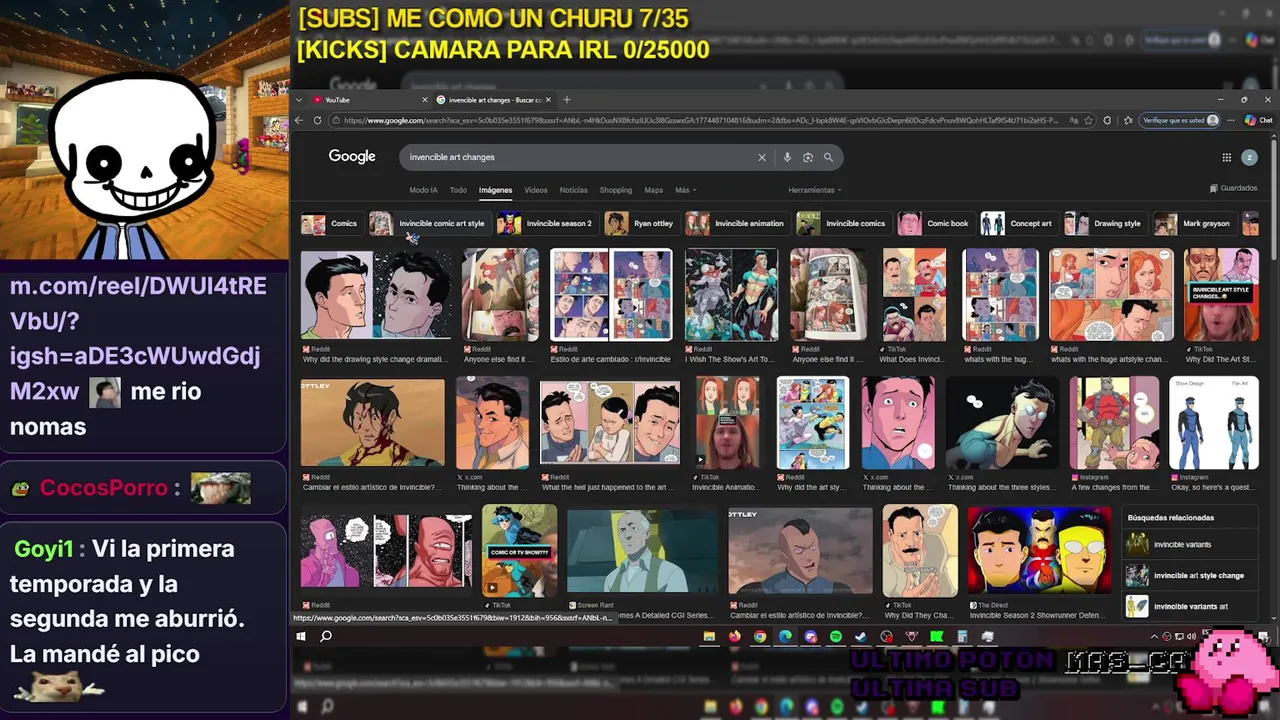Open taskbar search magnifier
The width and height of the screenshot is (1280, 720).
tap(326, 636)
